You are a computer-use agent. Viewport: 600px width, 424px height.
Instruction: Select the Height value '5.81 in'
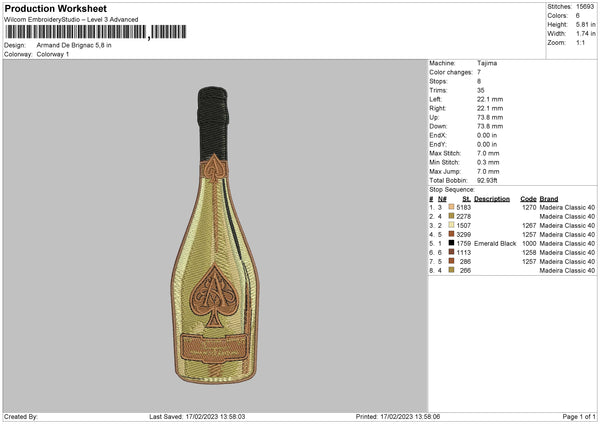[x=585, y=24]
